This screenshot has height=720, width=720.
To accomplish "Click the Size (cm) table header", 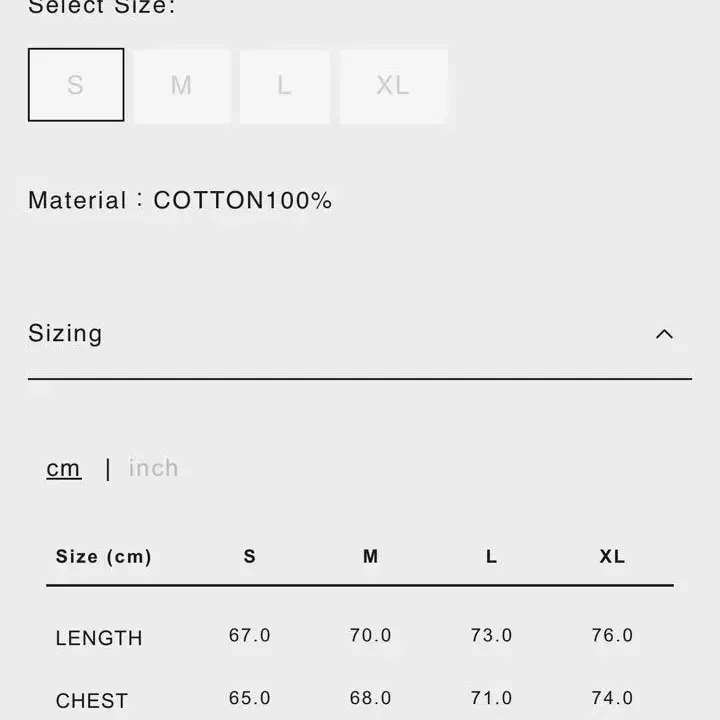I will pyautogui.click(x=104, y=557).
